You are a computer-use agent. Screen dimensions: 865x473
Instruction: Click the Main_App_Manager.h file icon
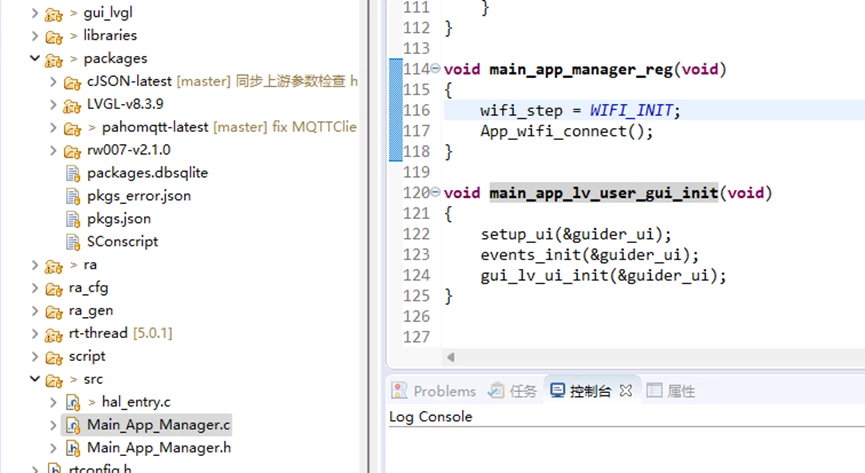click(x=73, y=449)
